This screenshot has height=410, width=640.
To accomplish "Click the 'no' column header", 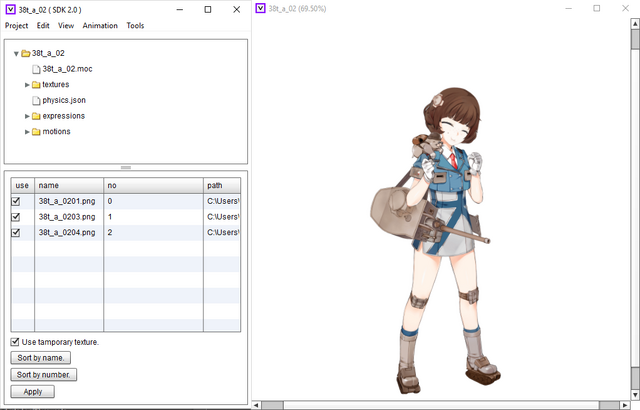I will coord(153,186).
